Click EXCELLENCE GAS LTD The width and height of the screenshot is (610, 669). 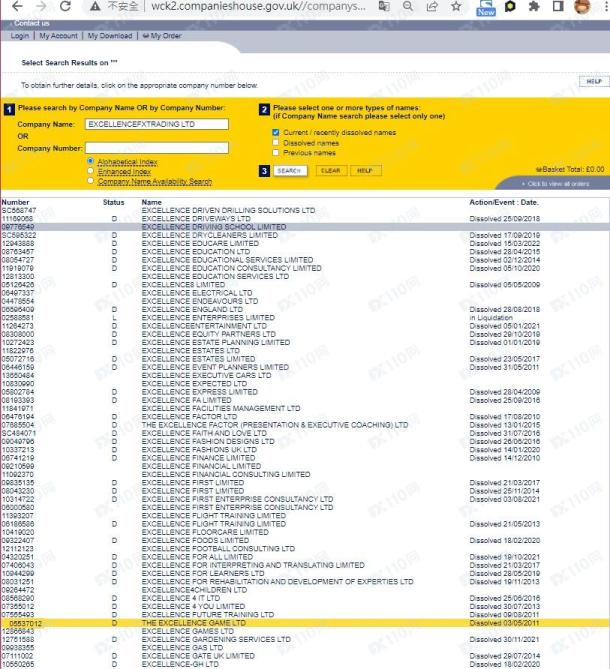click(x=182, y=648)
